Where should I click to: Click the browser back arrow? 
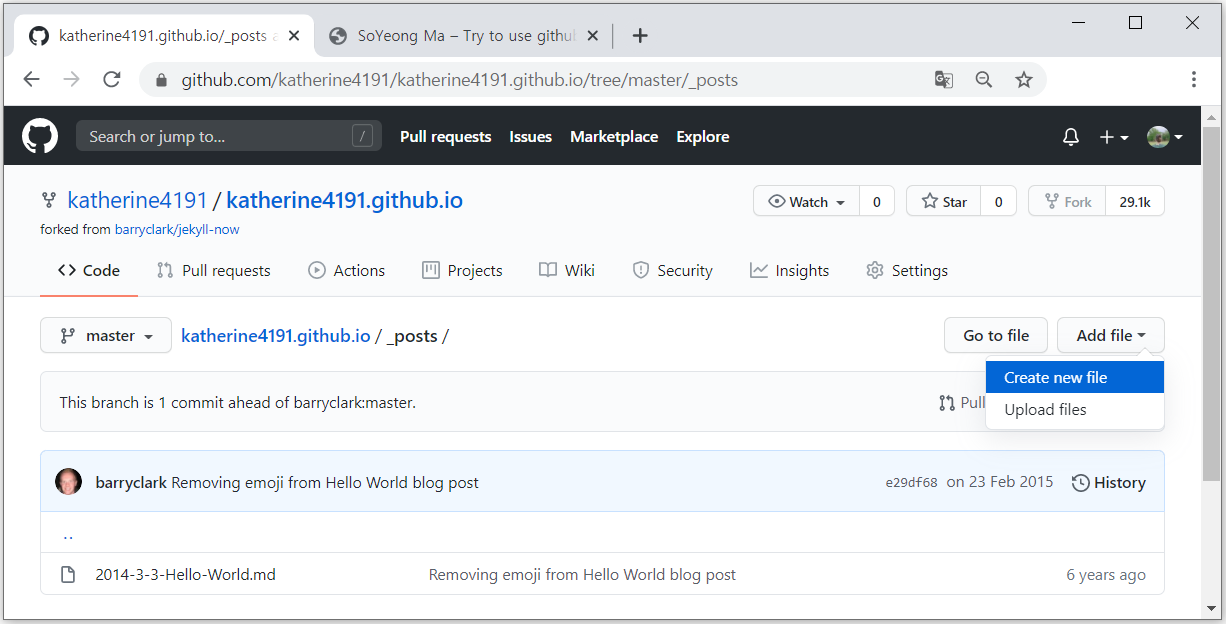click(x=32, y=80)
